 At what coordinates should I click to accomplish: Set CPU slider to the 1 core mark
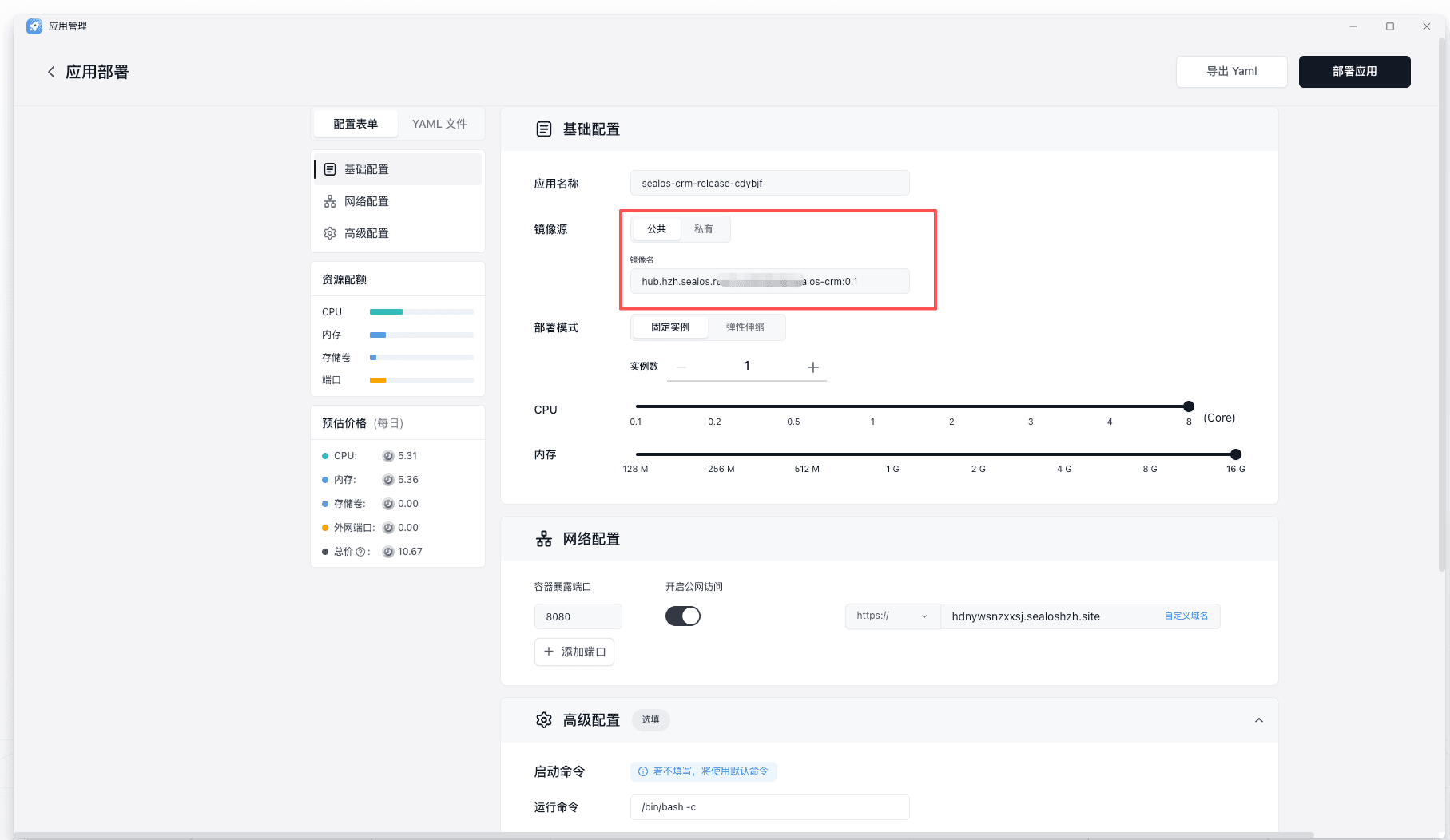[872, 406]
